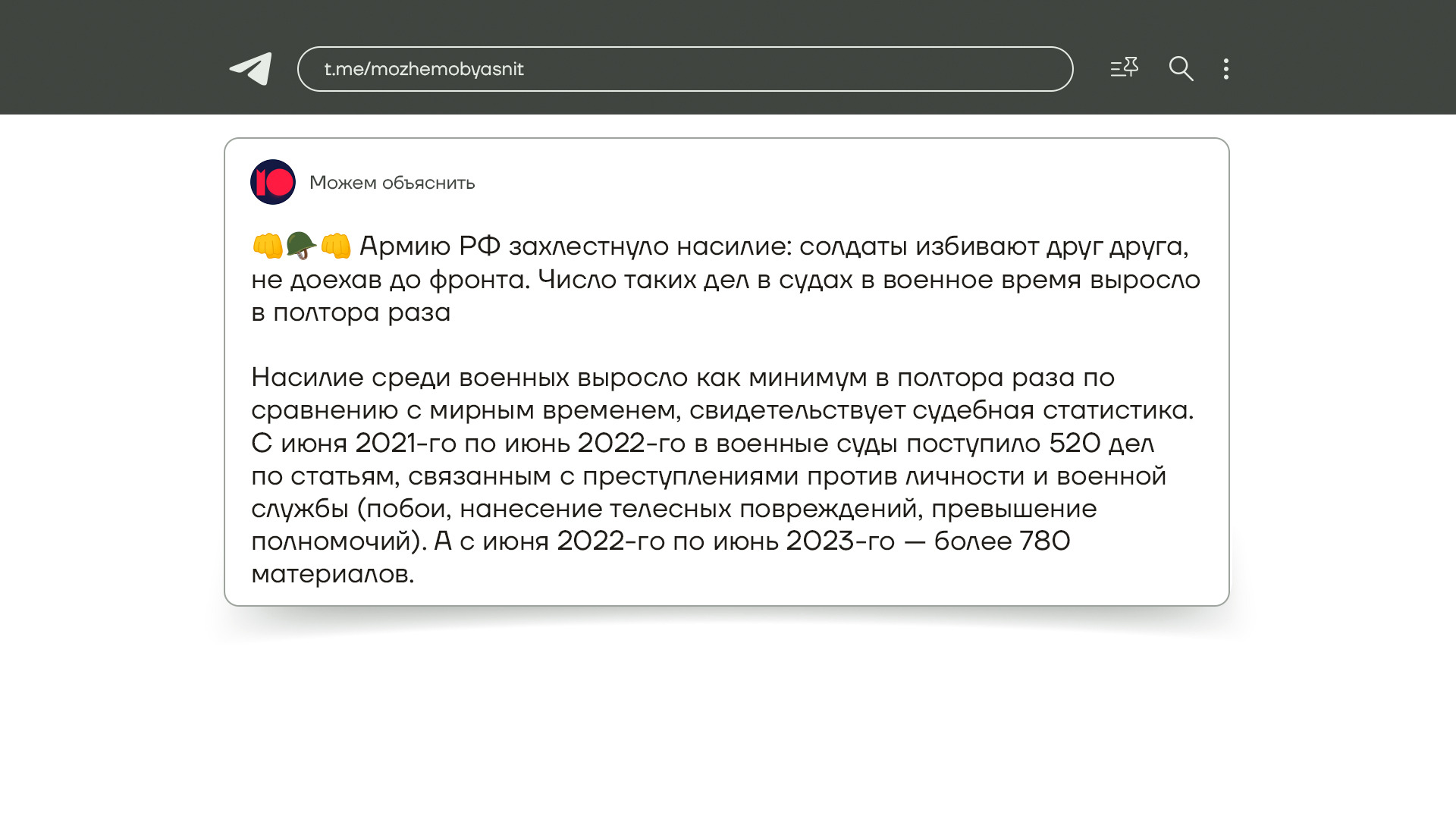Screen dimensions: 1456x819
Task: Click the last word 'материалов.' of post
Action: pos(333,574)
